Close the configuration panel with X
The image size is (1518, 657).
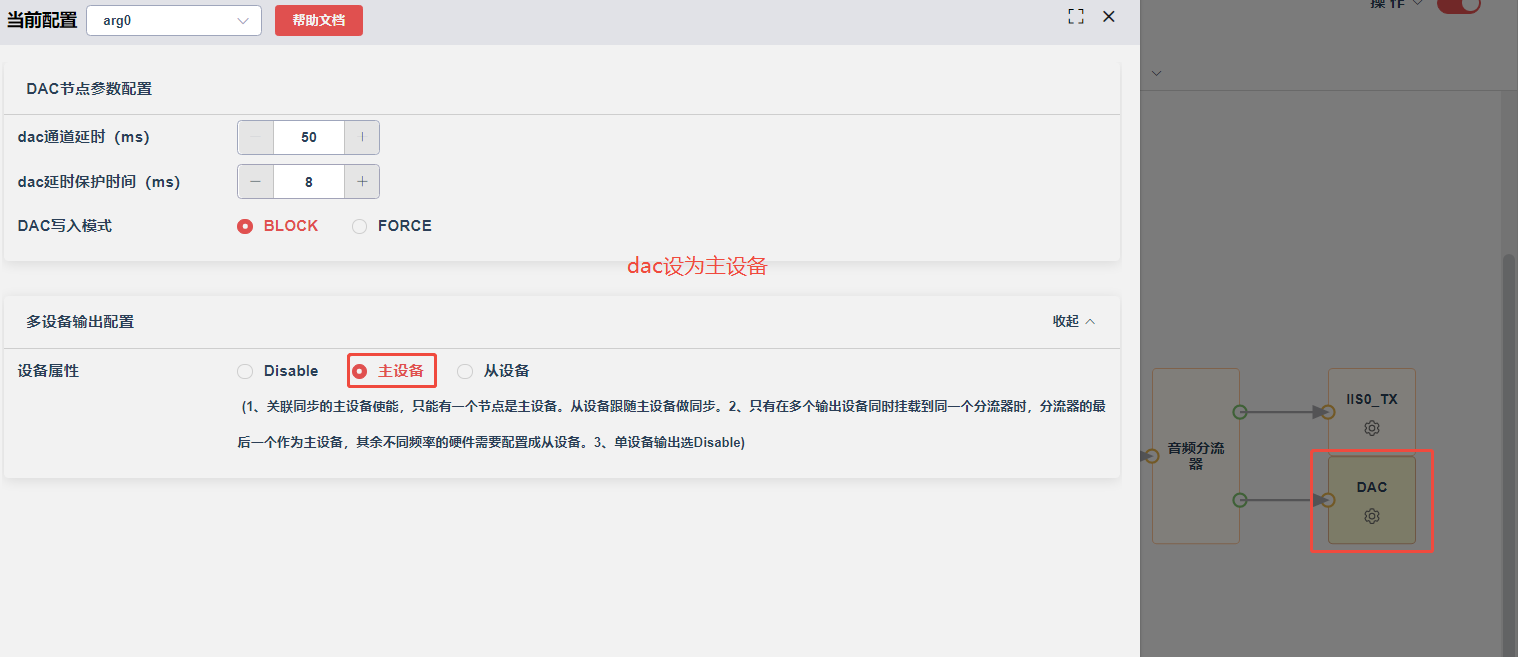click(x=1108, y=16)
